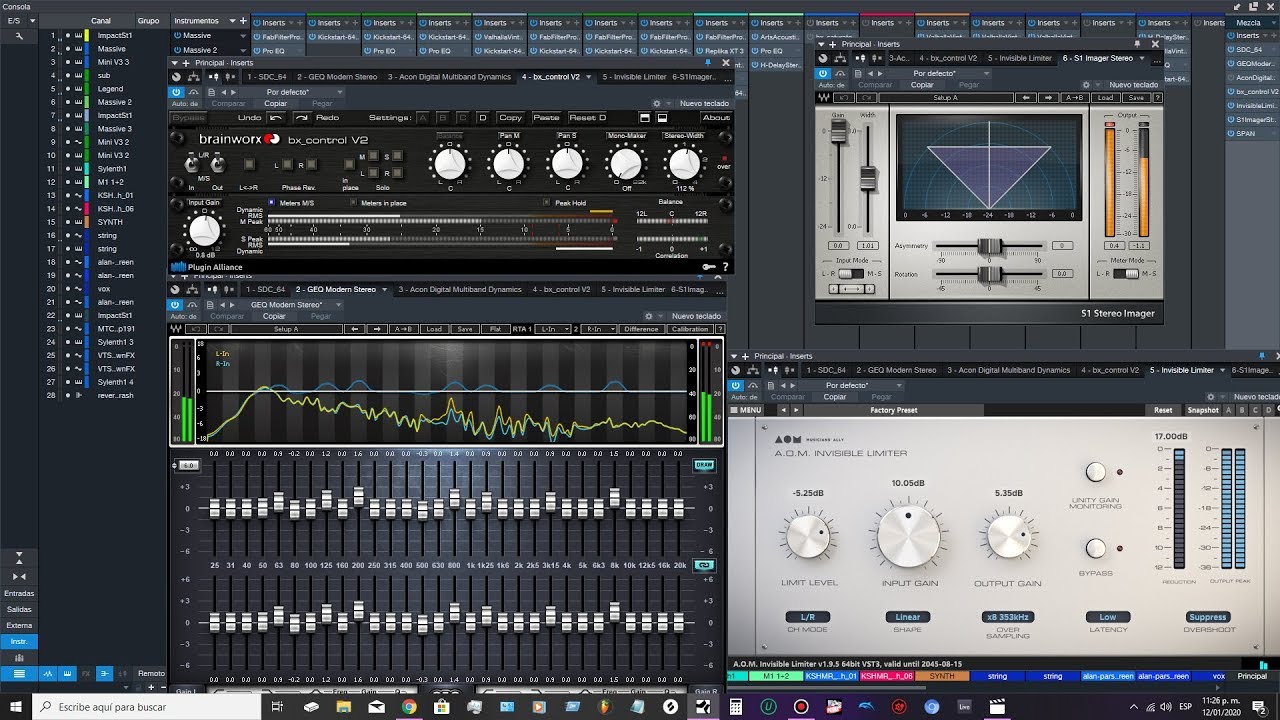This screenshot has width=1280, height=720.
Task: Click the Linear shape button
Action: (907, 617)
